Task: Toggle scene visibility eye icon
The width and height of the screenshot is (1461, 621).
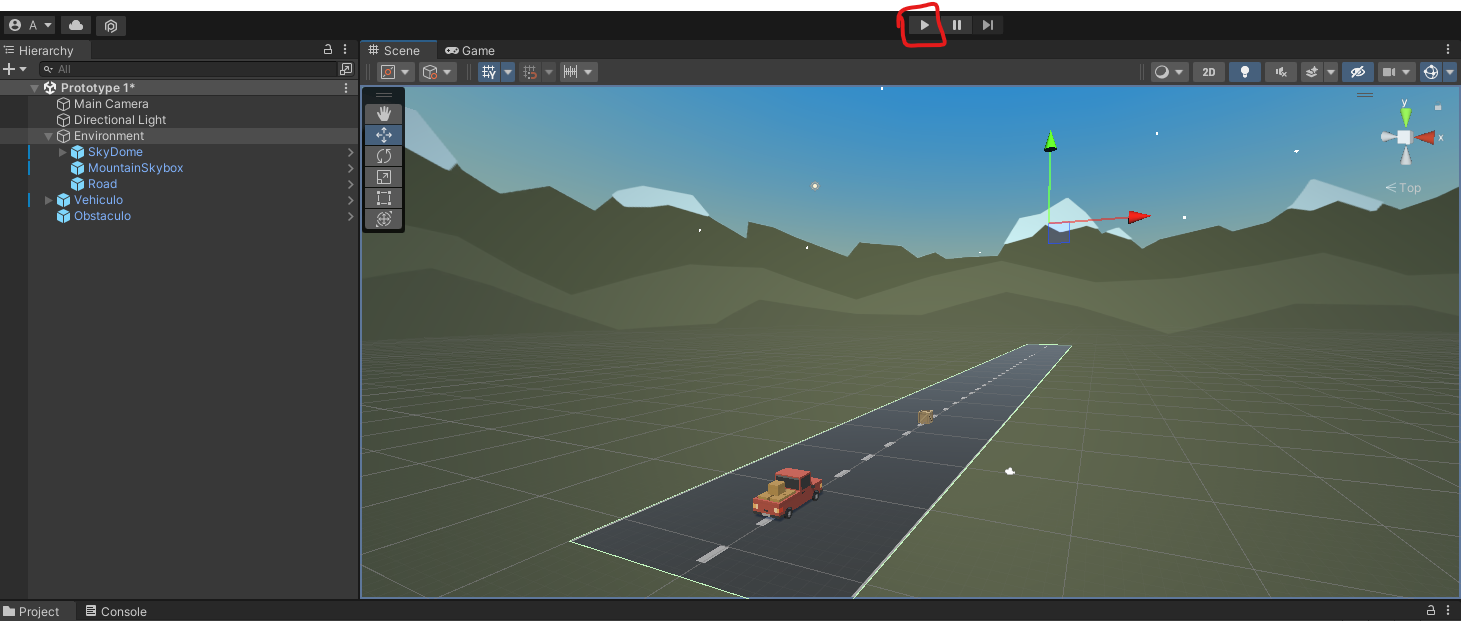Action: point(1356,72)
